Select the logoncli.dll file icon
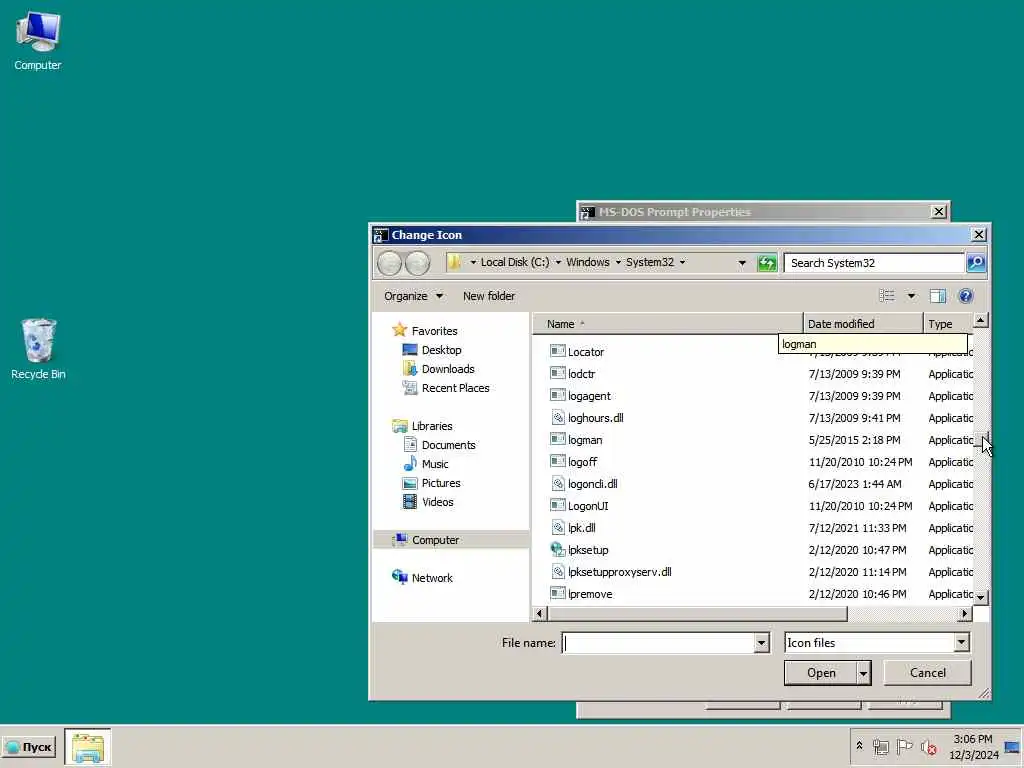The width and height of the screenshot is (1024, 768). (557, 483)
